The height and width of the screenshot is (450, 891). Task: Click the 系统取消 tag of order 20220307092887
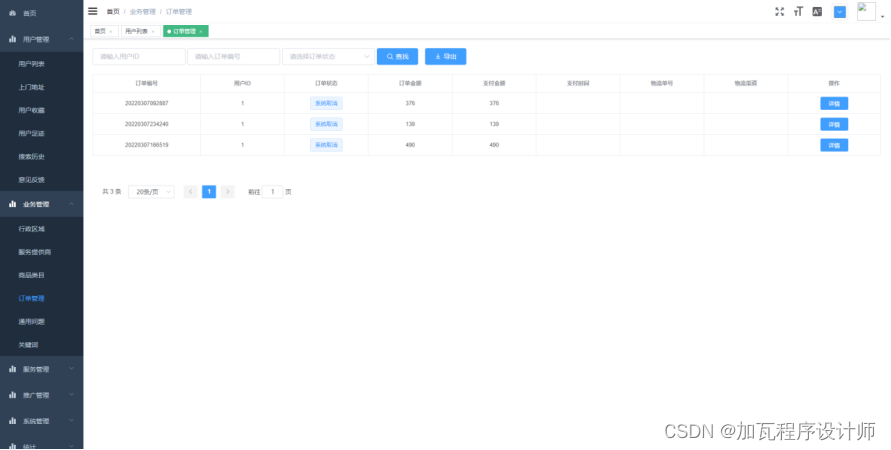point(326,103)
